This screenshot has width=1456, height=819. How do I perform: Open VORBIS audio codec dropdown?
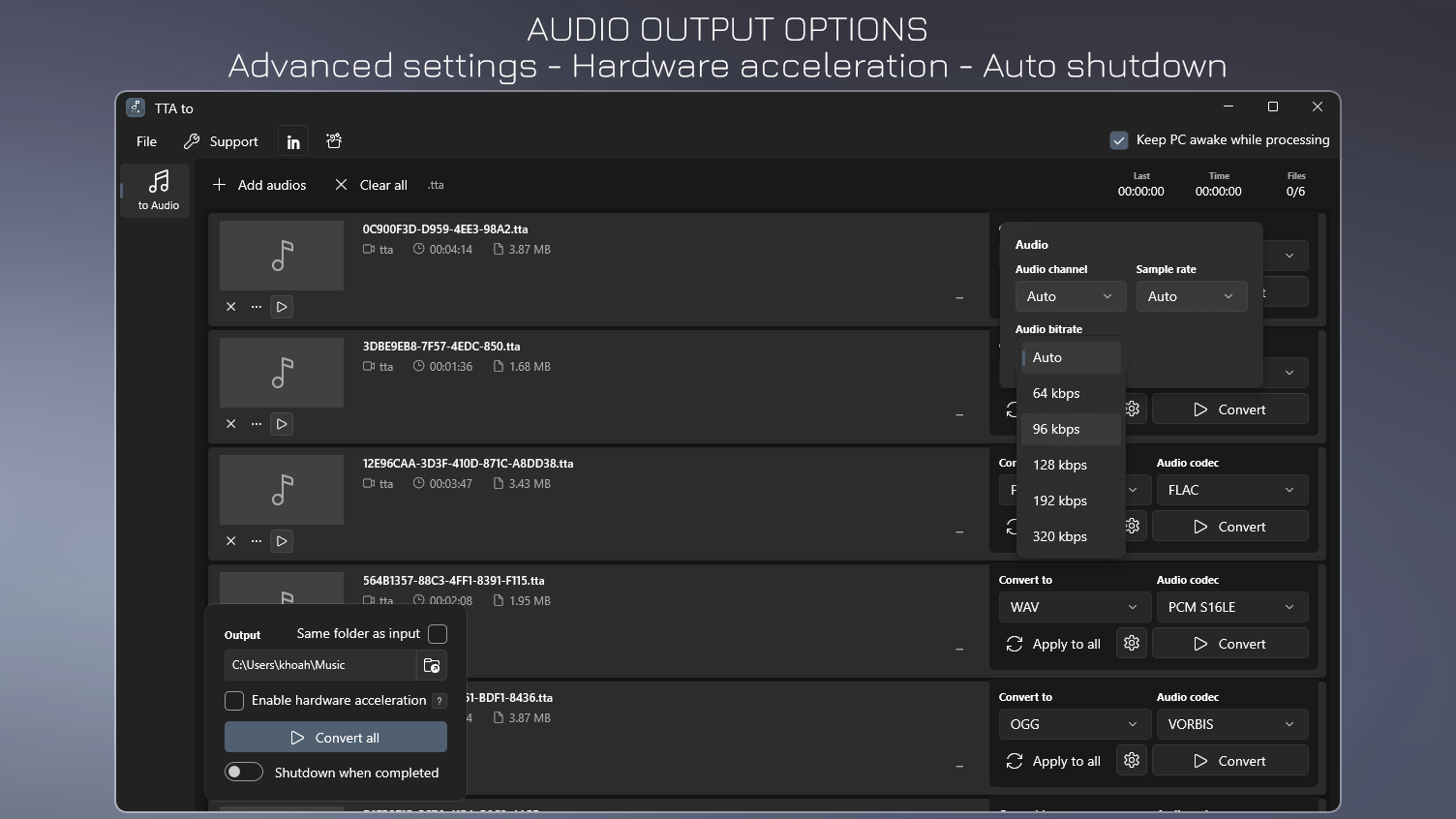1232,724
